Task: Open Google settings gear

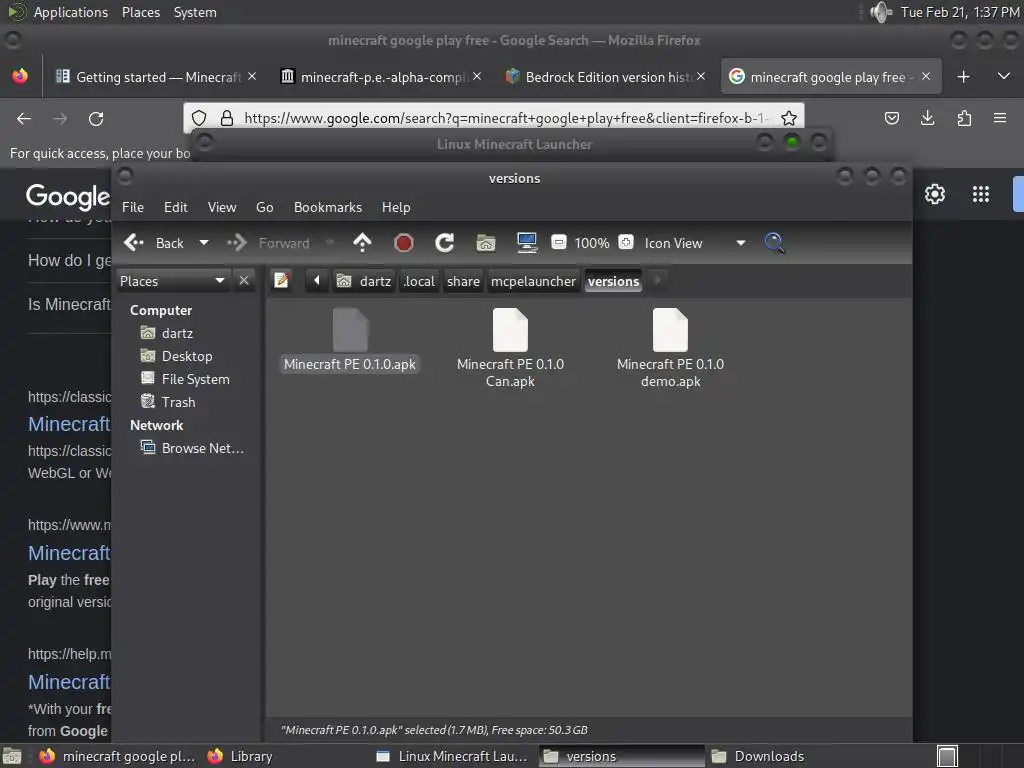Action: click(935, 194)
